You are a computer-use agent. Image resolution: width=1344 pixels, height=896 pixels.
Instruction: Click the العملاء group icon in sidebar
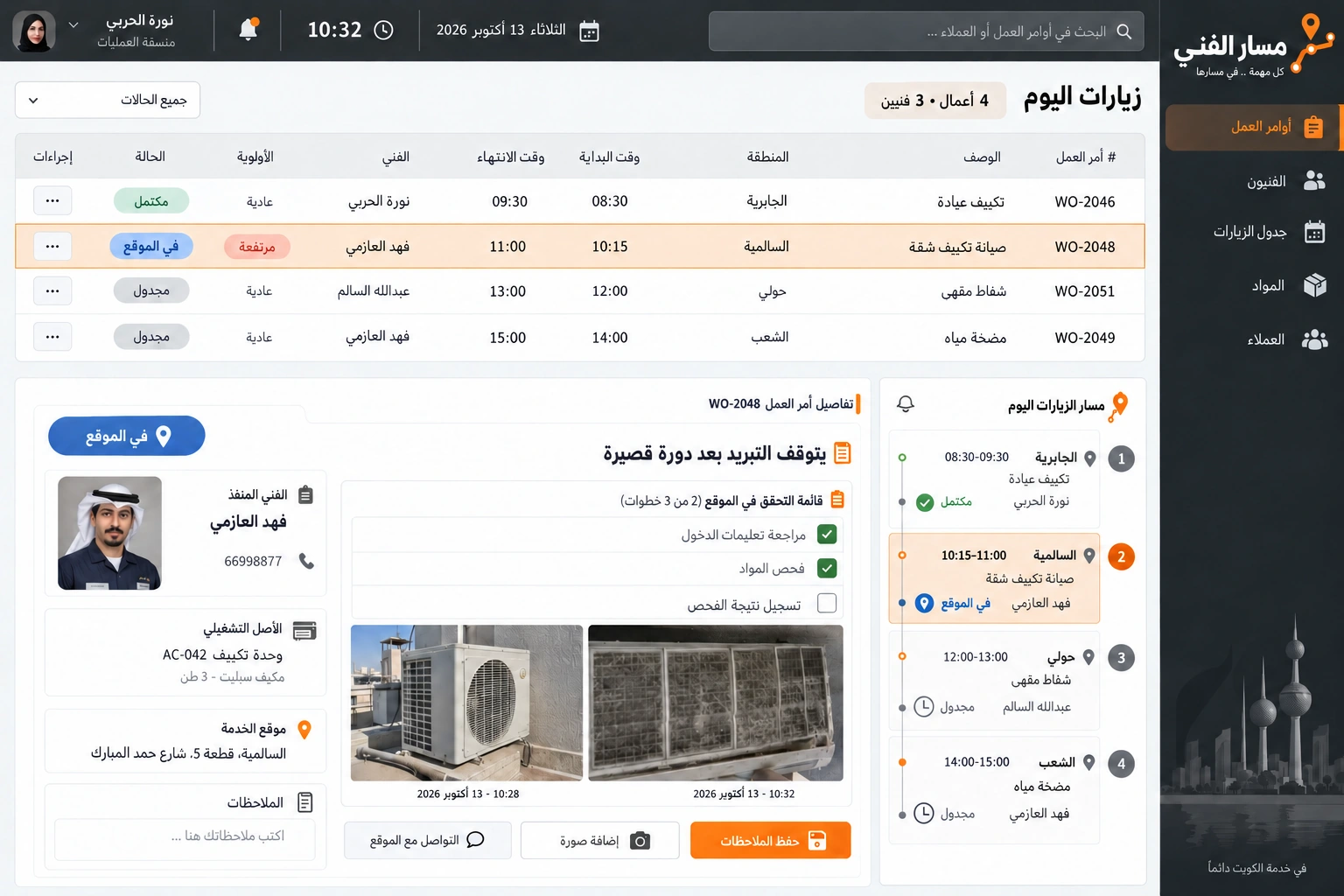click(x=1314, y=339)
